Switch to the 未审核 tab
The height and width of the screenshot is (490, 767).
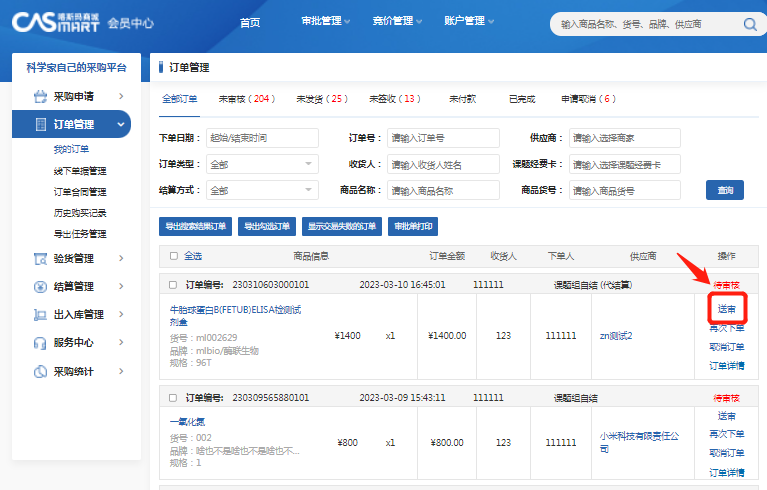tap(246, 99)
